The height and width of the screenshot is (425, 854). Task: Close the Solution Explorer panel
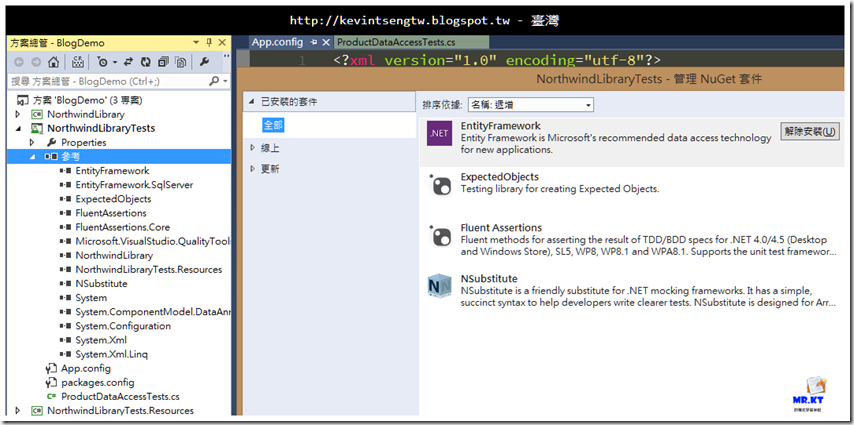pyautogui.click(x=222, y=42)
